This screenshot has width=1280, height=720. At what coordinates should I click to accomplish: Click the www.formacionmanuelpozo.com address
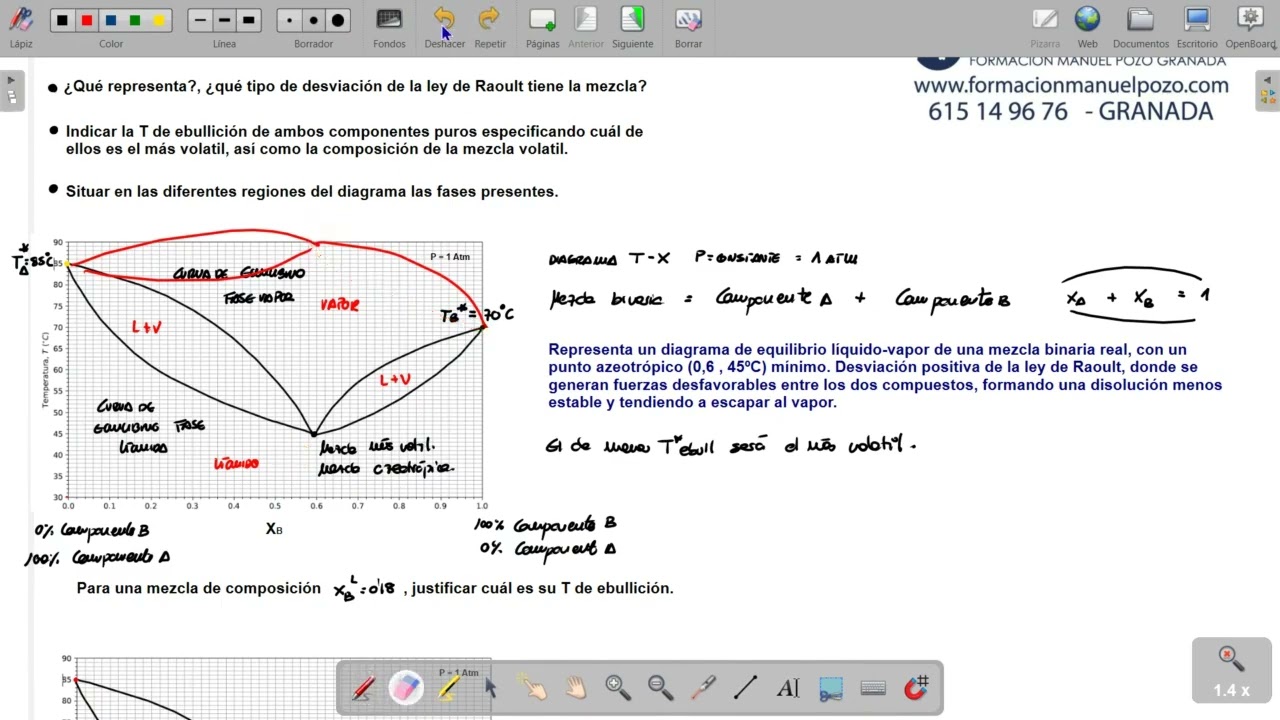click(x=1071, y=86)
